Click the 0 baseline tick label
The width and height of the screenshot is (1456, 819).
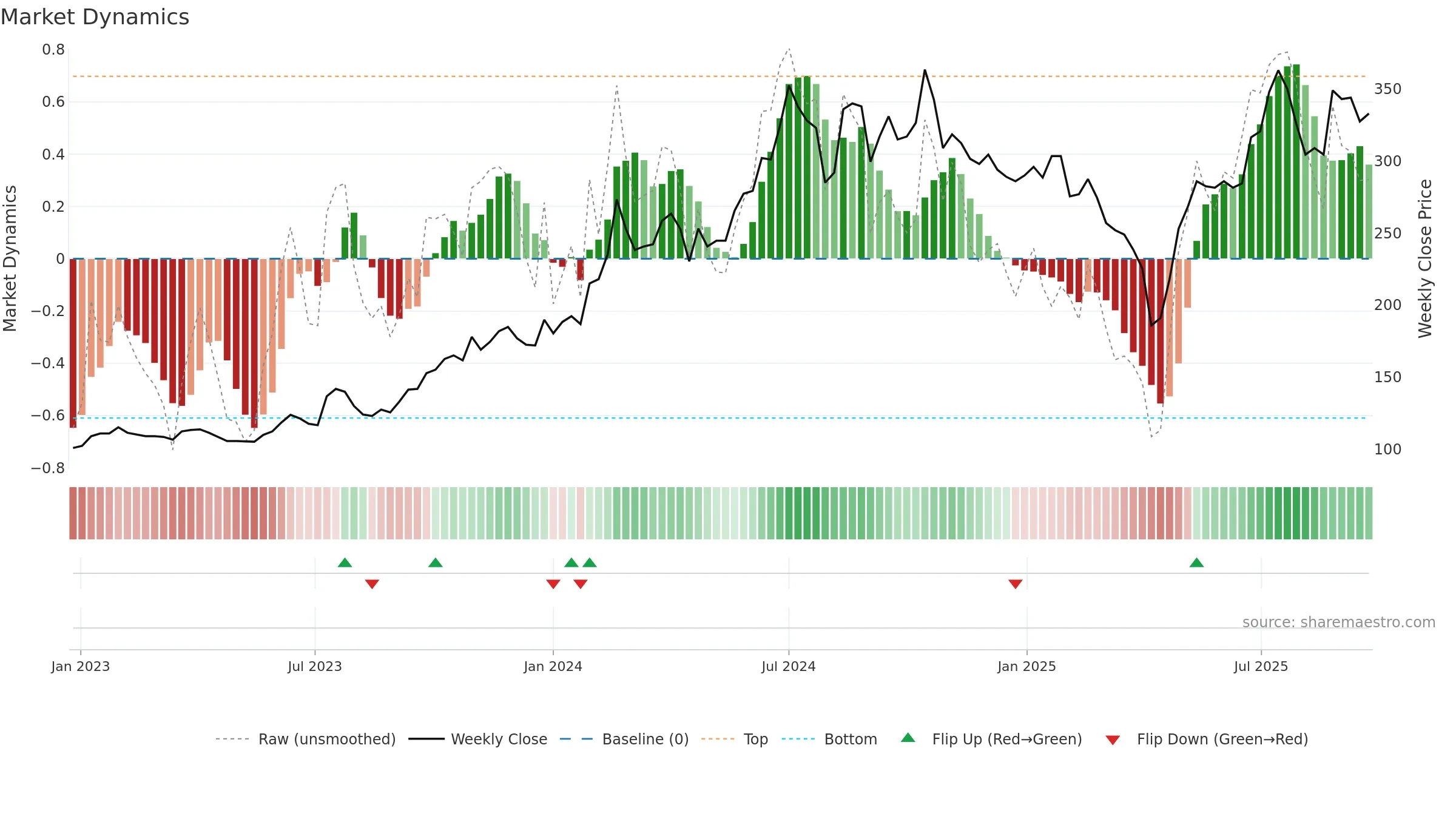click(60, 259)
